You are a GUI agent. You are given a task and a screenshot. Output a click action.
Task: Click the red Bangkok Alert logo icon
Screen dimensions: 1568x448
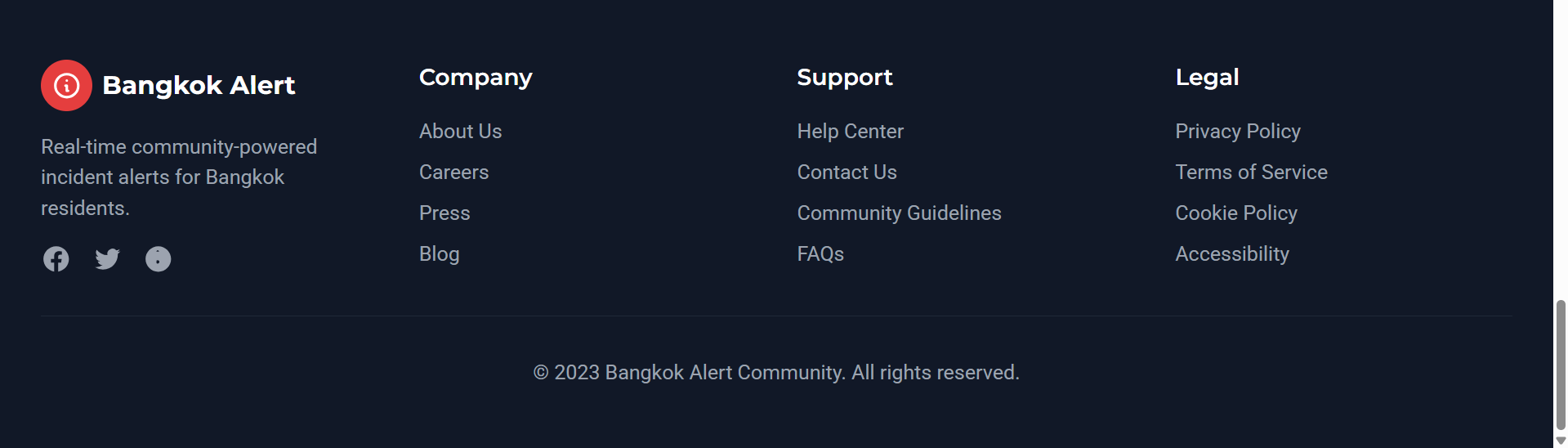point(66,85)
